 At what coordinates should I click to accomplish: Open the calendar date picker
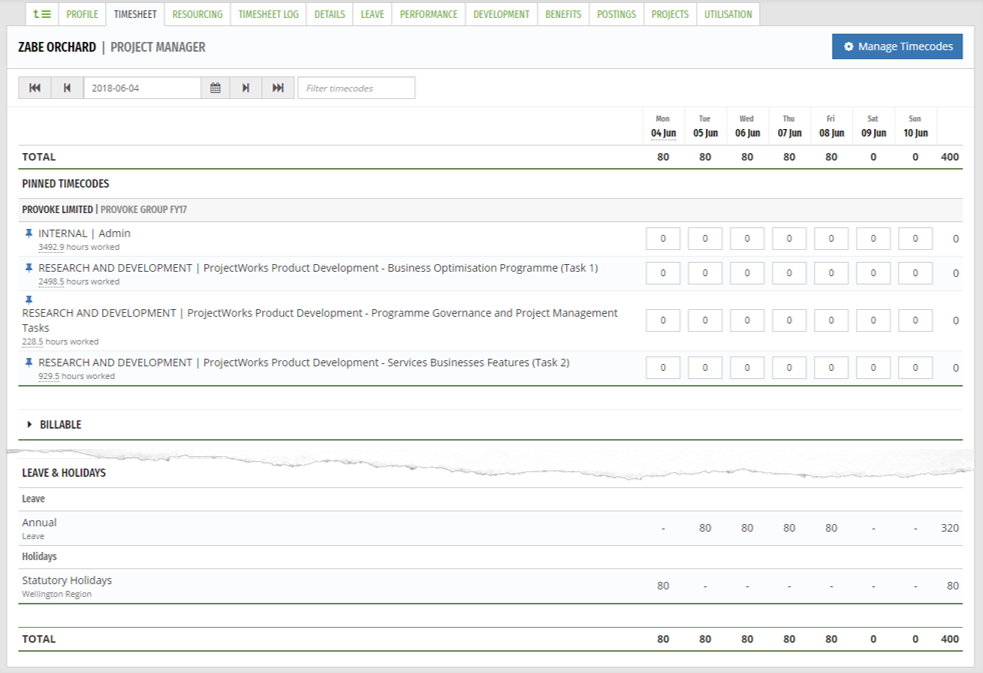tap(215, 88)
